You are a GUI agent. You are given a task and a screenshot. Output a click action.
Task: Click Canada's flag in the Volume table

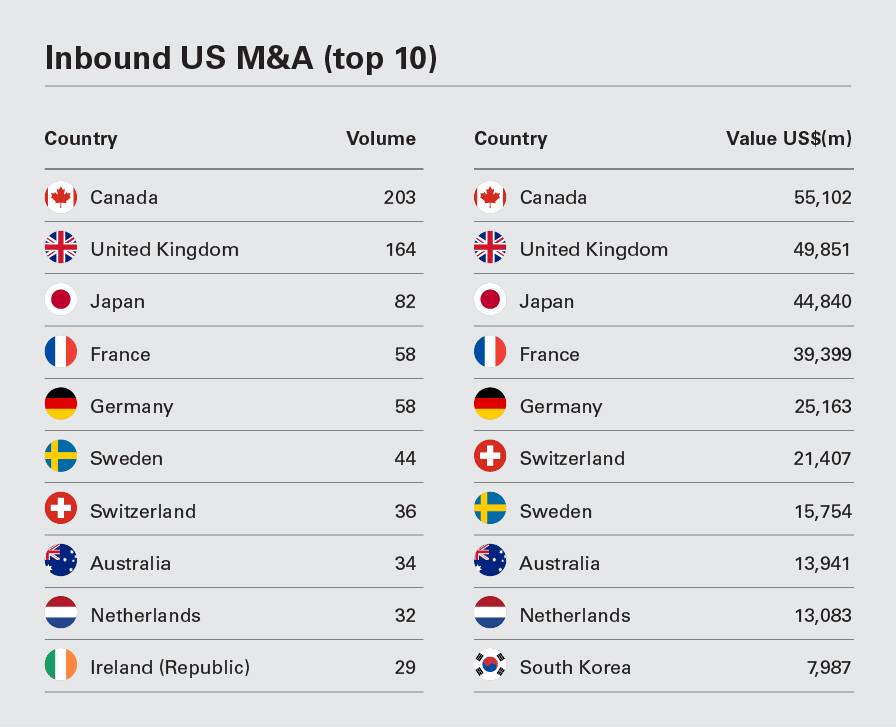(x=61, y=197)
